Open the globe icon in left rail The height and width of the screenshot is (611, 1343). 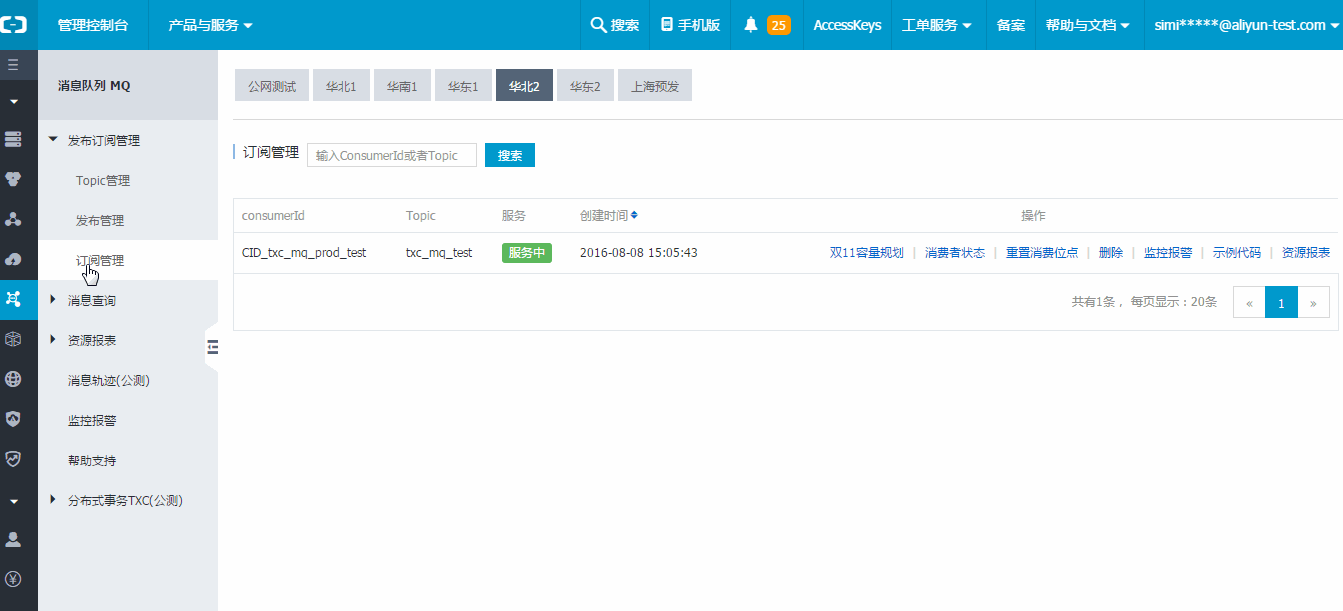[x=13, y=379]
